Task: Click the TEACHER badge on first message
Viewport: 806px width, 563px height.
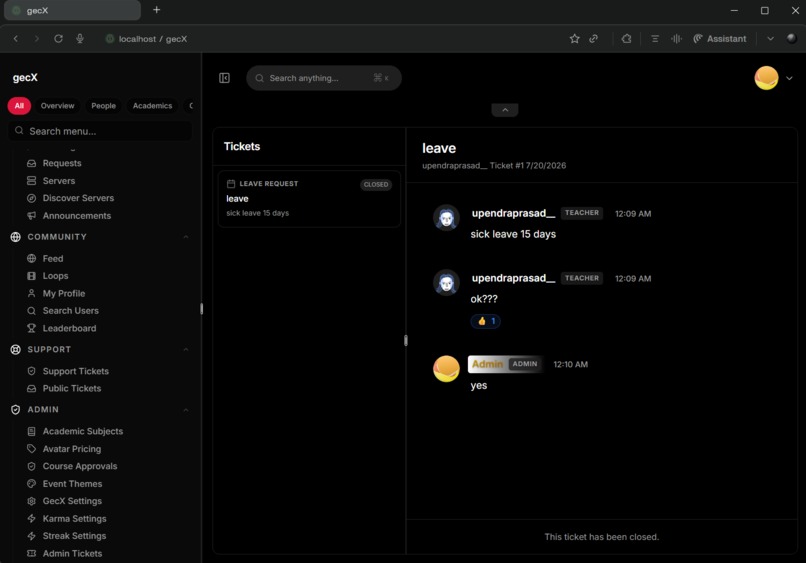Action: pos(581,213)
